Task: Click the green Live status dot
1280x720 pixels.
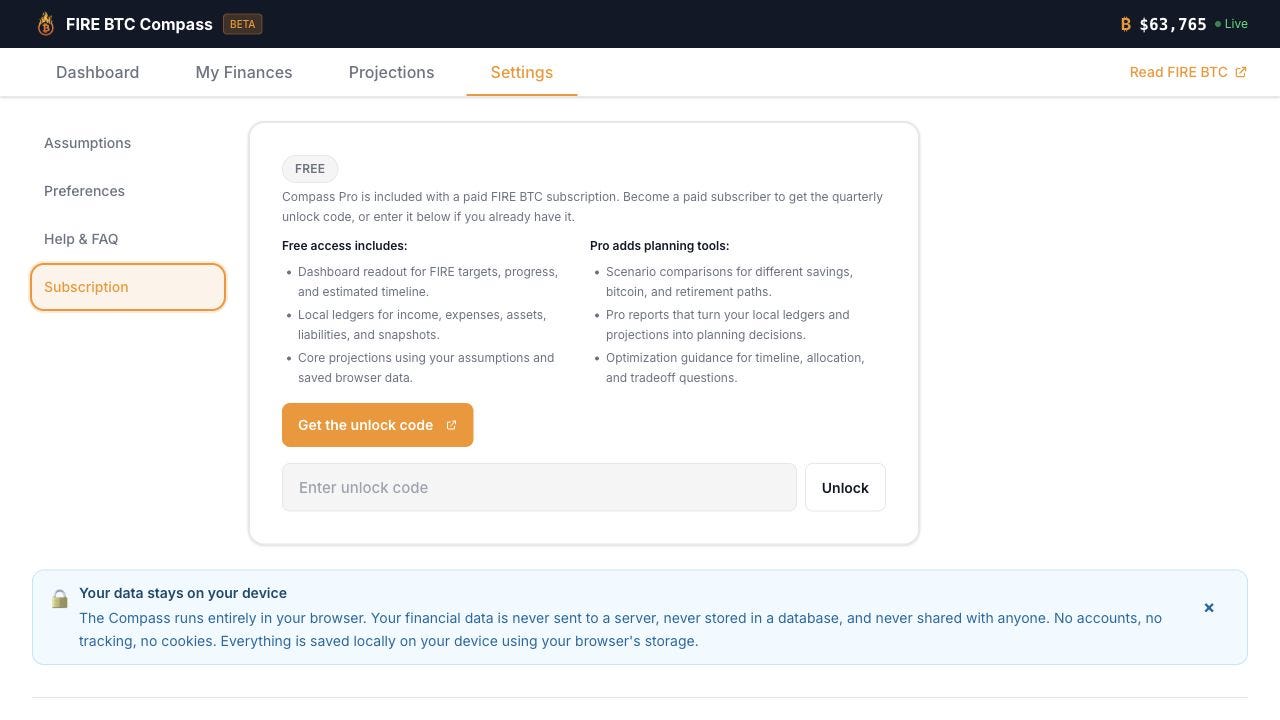Action: 1218,24
